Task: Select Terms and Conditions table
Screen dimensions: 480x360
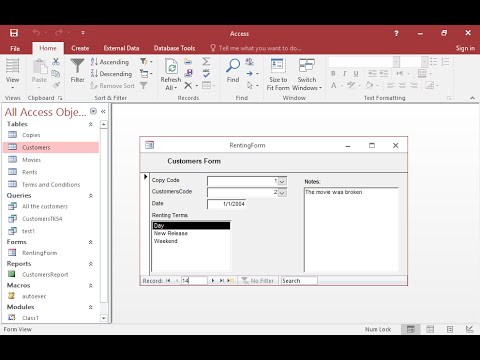Action: 51,184
